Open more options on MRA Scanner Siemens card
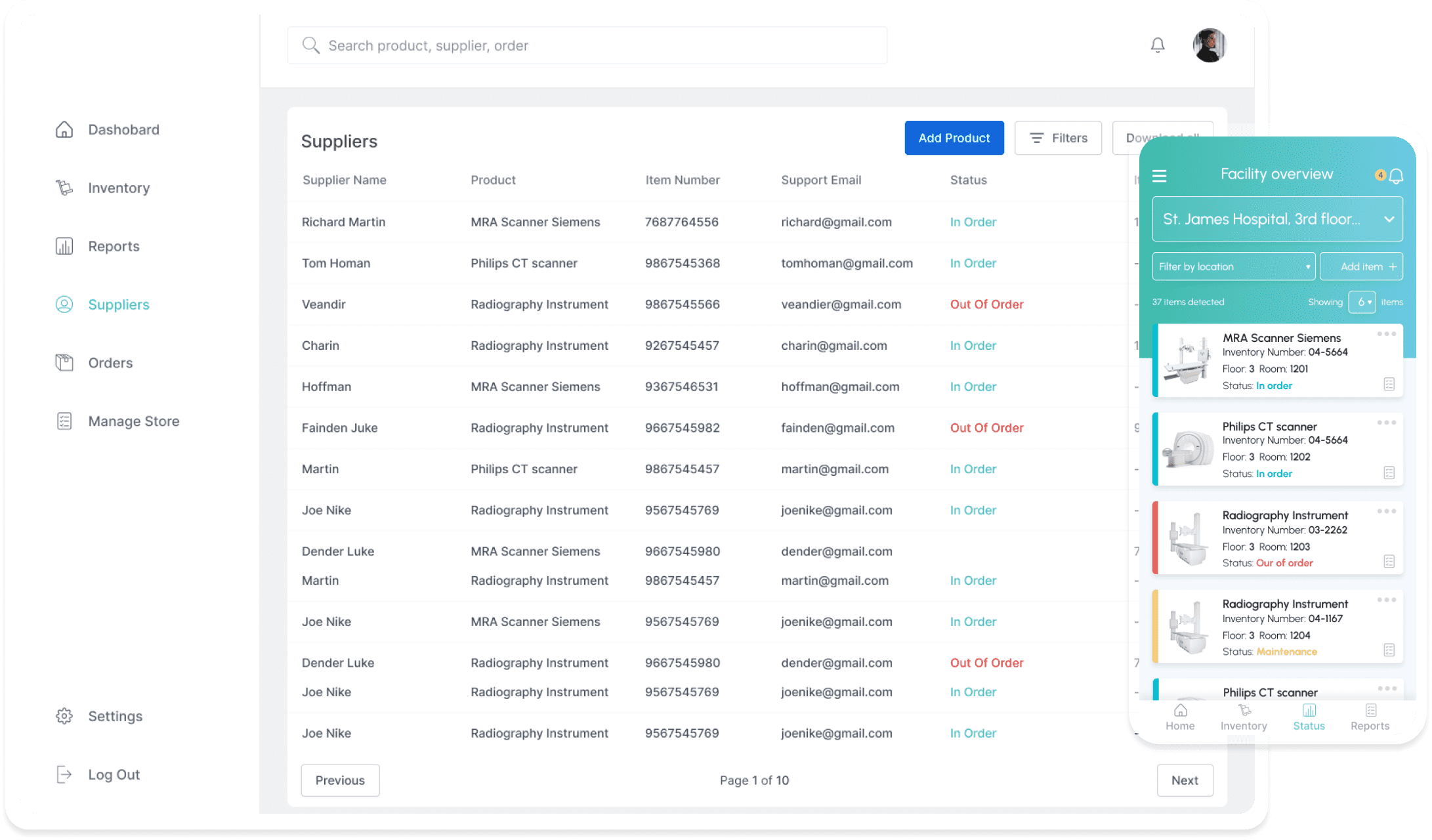The image size is (1432, 840). (1387, 334)
